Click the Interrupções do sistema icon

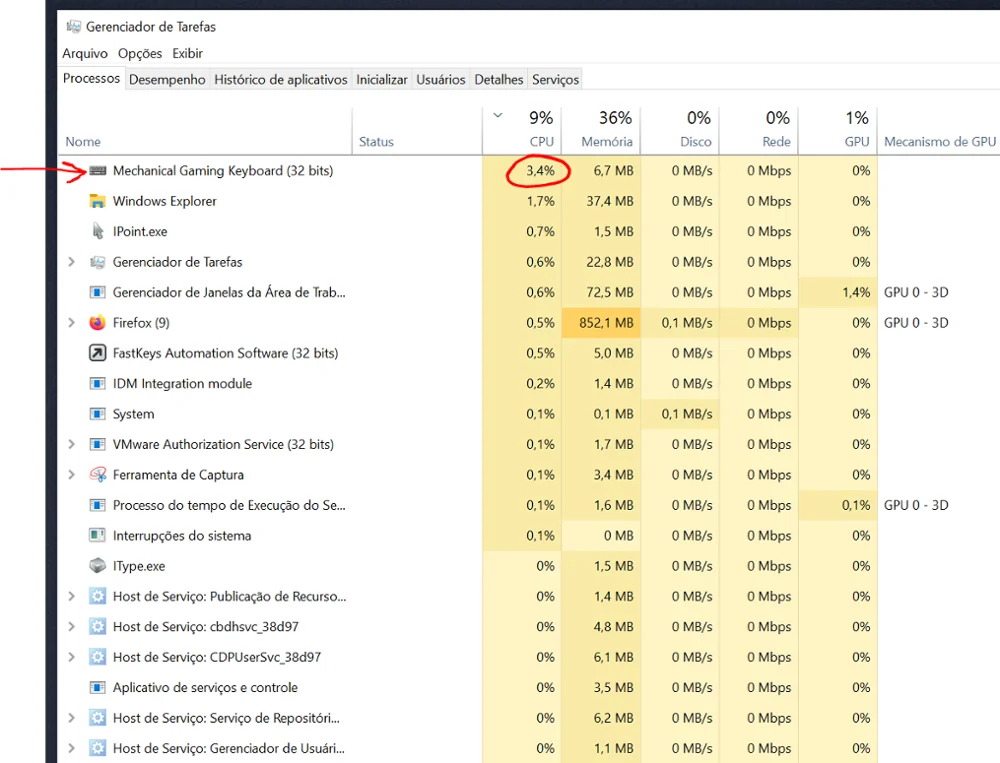[98, 535]
